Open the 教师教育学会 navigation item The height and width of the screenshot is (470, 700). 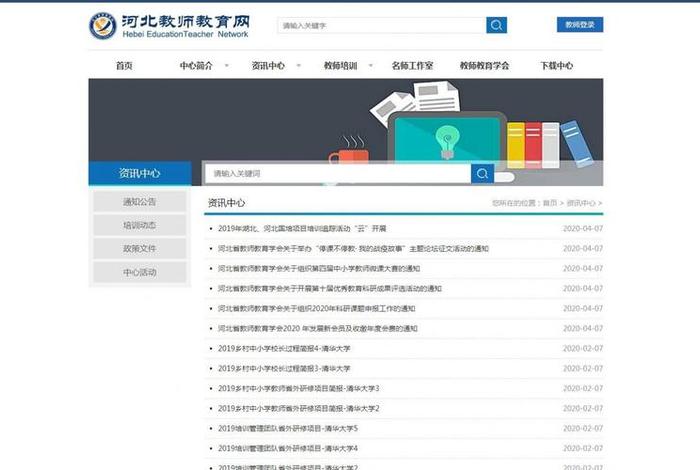[x=484, y=66]
